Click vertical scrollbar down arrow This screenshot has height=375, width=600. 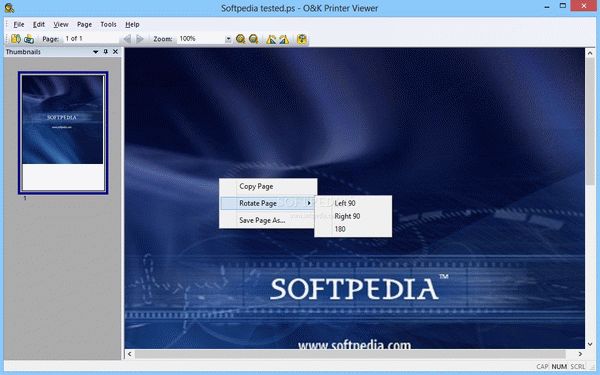click(x=590, y=344)
